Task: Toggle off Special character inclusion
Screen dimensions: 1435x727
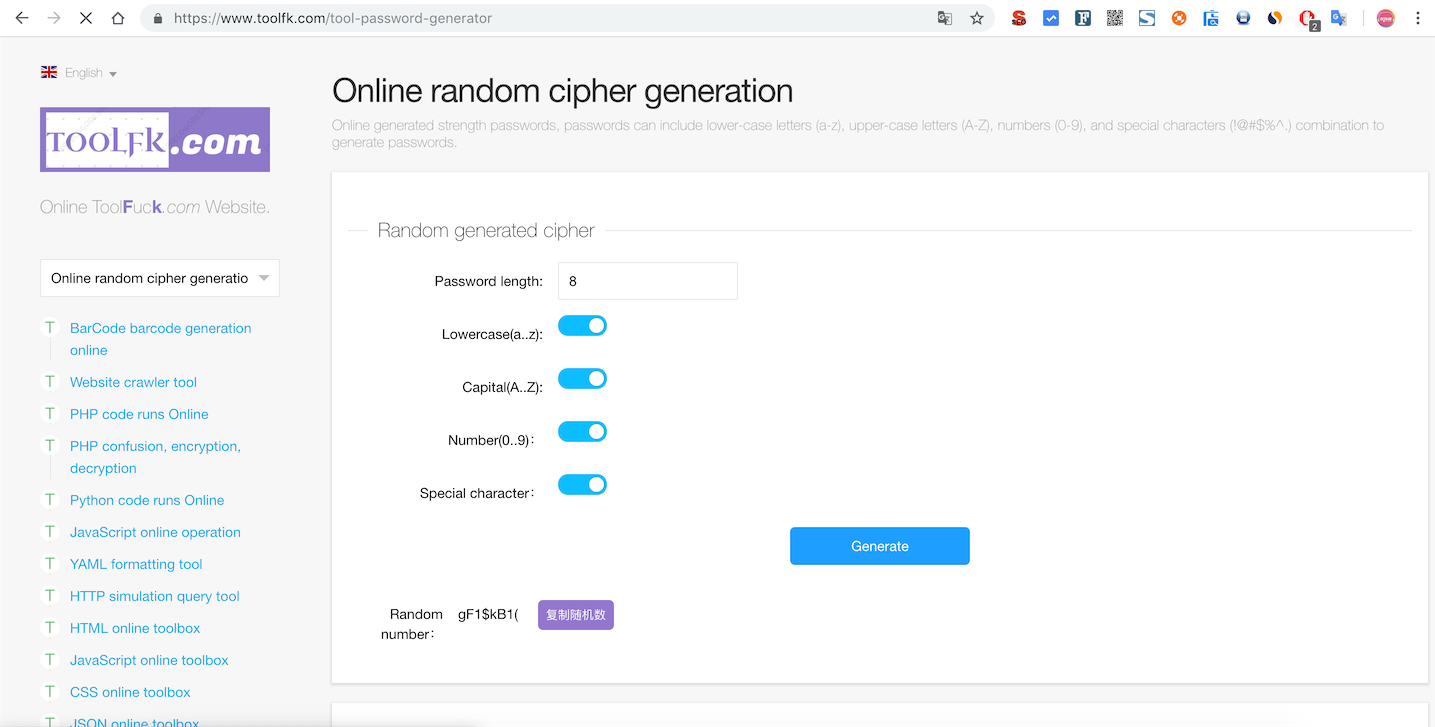Action: coord(582,484)
